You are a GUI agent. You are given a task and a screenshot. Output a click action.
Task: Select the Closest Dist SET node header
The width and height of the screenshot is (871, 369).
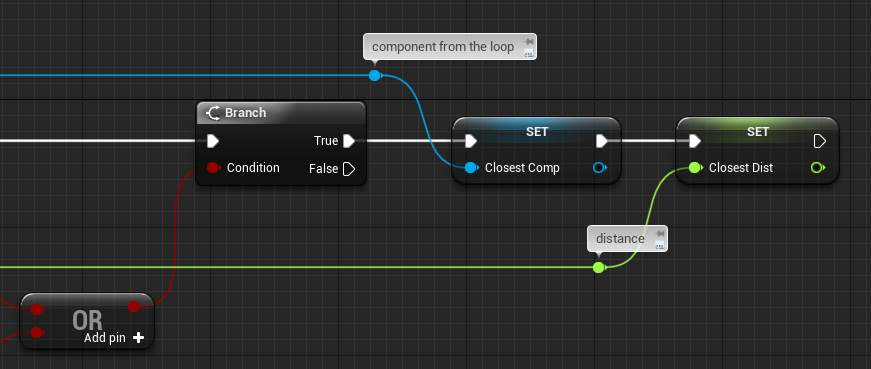point(758,132)
